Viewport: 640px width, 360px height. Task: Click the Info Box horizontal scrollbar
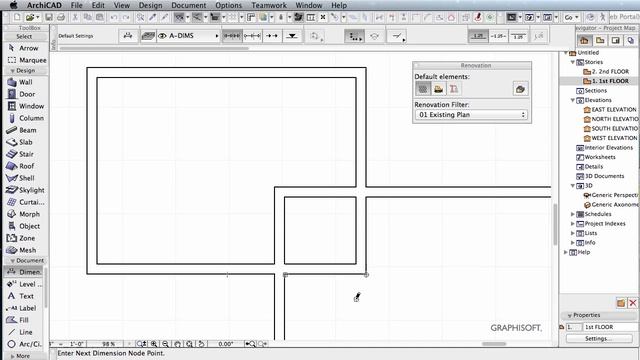pyautogui.click(x=154, y=48)
